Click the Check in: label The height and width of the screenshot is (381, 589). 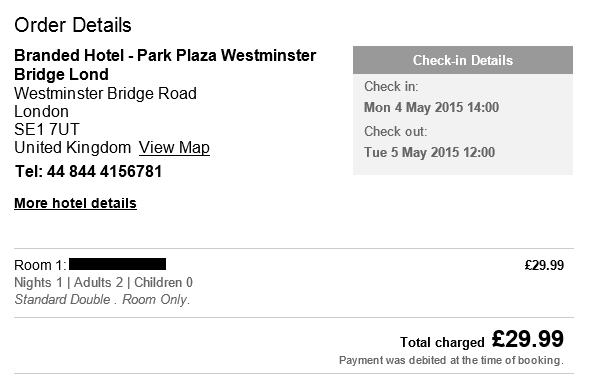391,86
